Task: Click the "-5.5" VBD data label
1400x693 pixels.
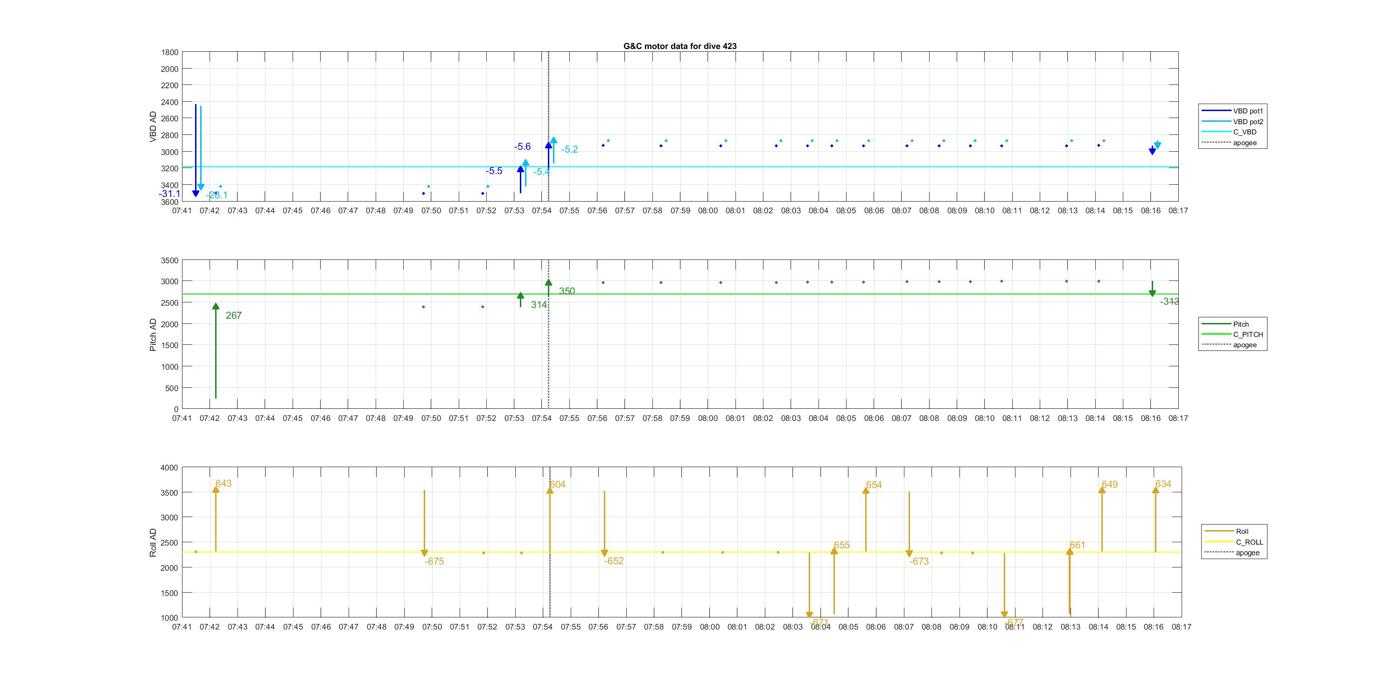Action: tap(494, 171)
